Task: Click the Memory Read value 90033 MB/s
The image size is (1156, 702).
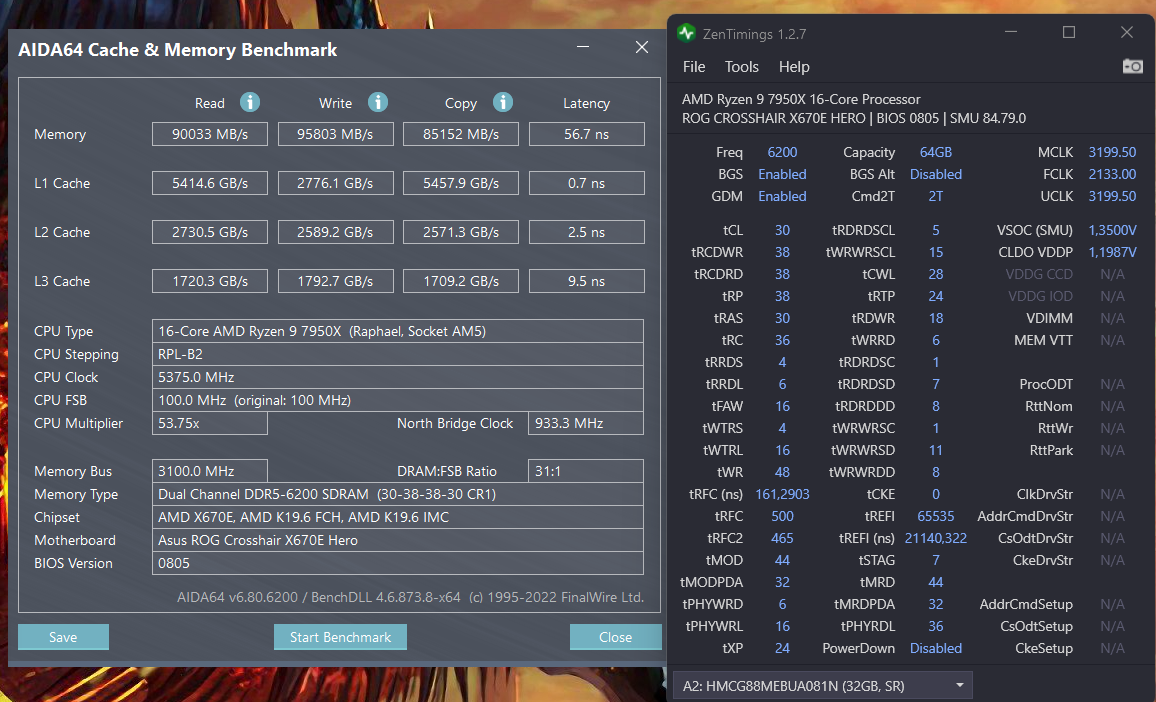Action: pyautogui.click(x=210, y=134)
